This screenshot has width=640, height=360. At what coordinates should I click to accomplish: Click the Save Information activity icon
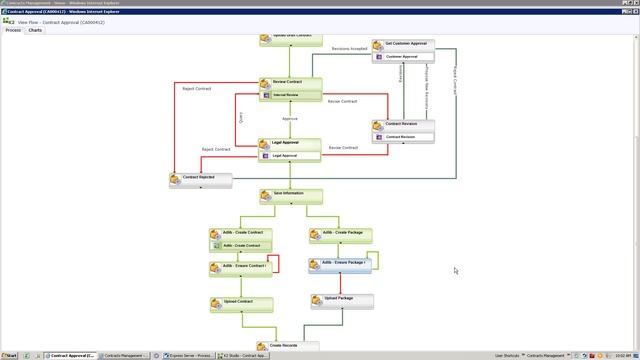(x=266, y=195)
